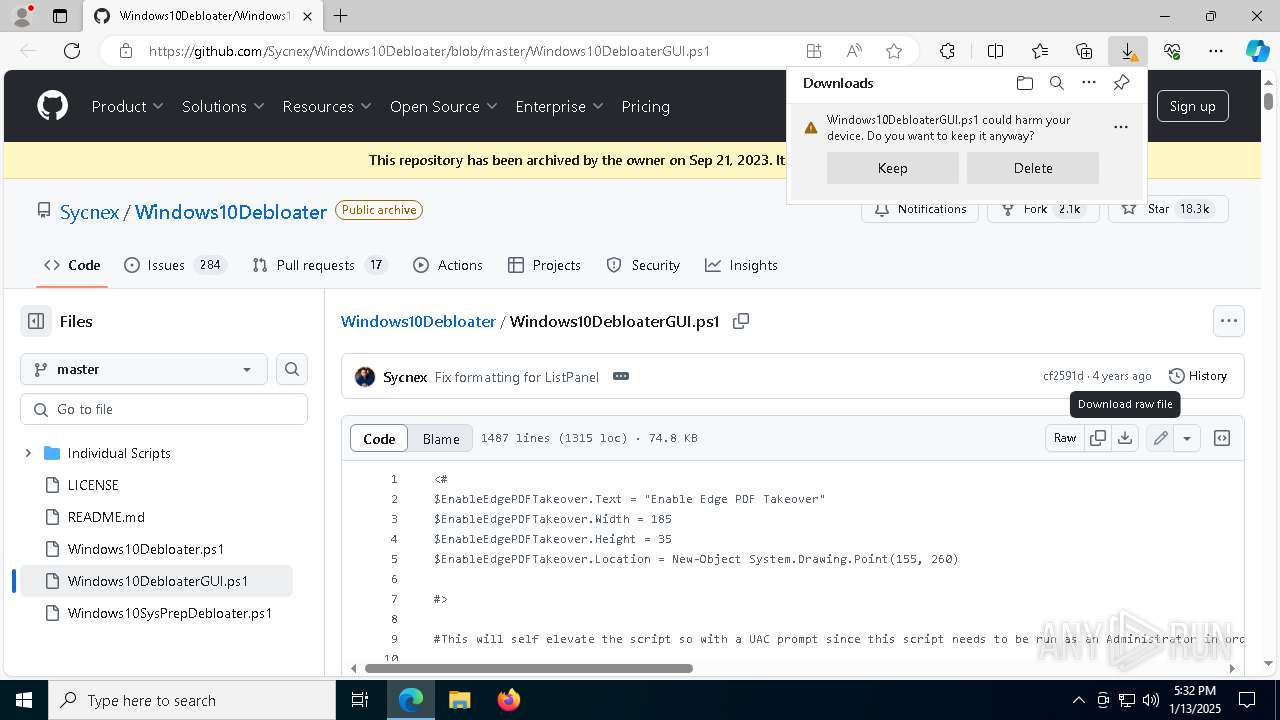Image resolution: width=1280 pixels, height=720 pixels.
Task: Expand the Individual Scripts folder
Action: pyautogui.click(x=28, y=453)
